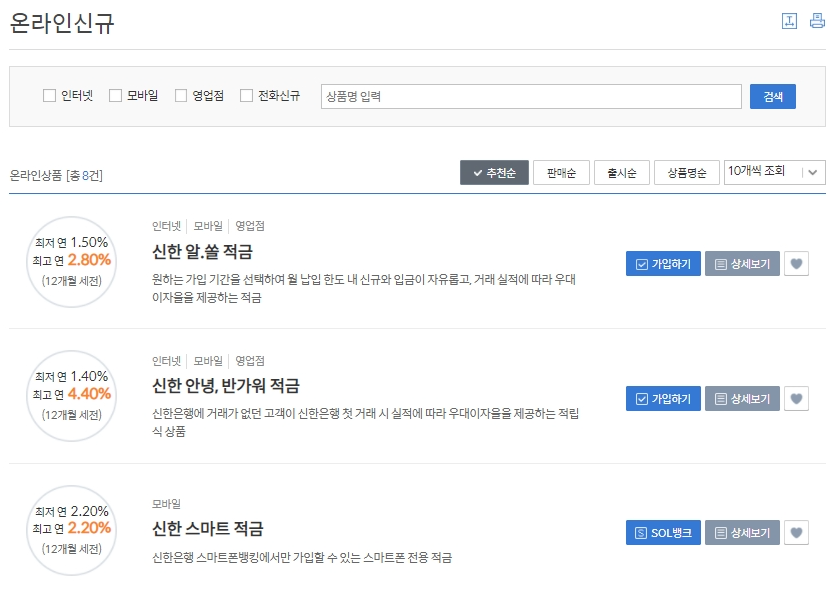Viewport: 837px width, 591px height.
Task: Click SOL뱅크 button for 신한 스마트 적금
Action: click(664, 533)
